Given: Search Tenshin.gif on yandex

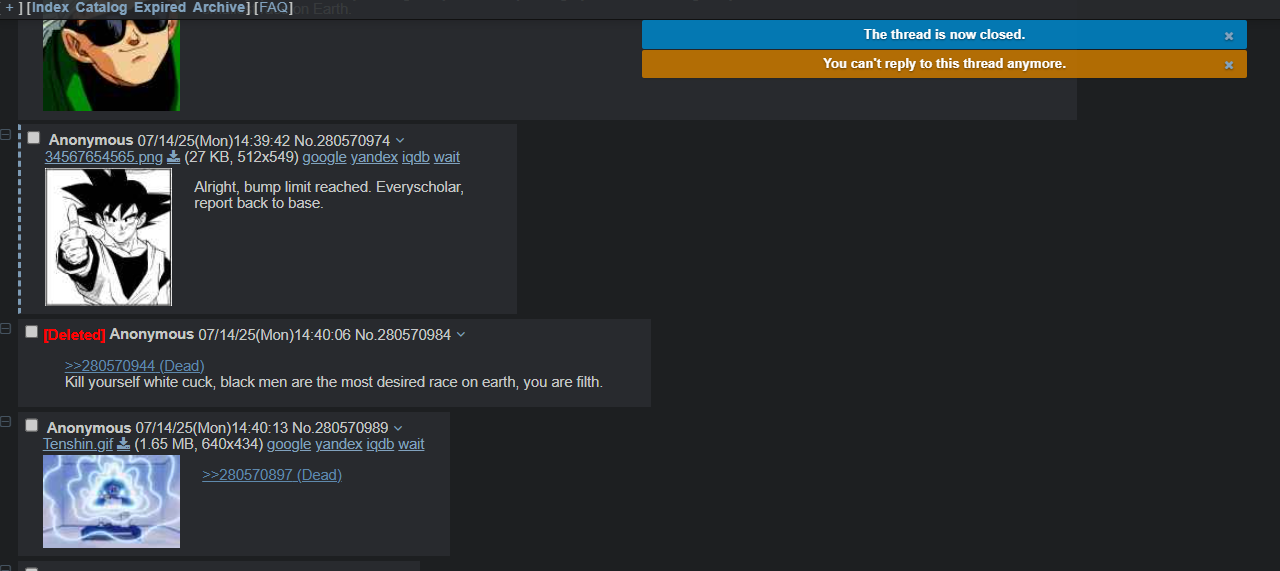Looking at the screenshot, I should tap(338, 444).
